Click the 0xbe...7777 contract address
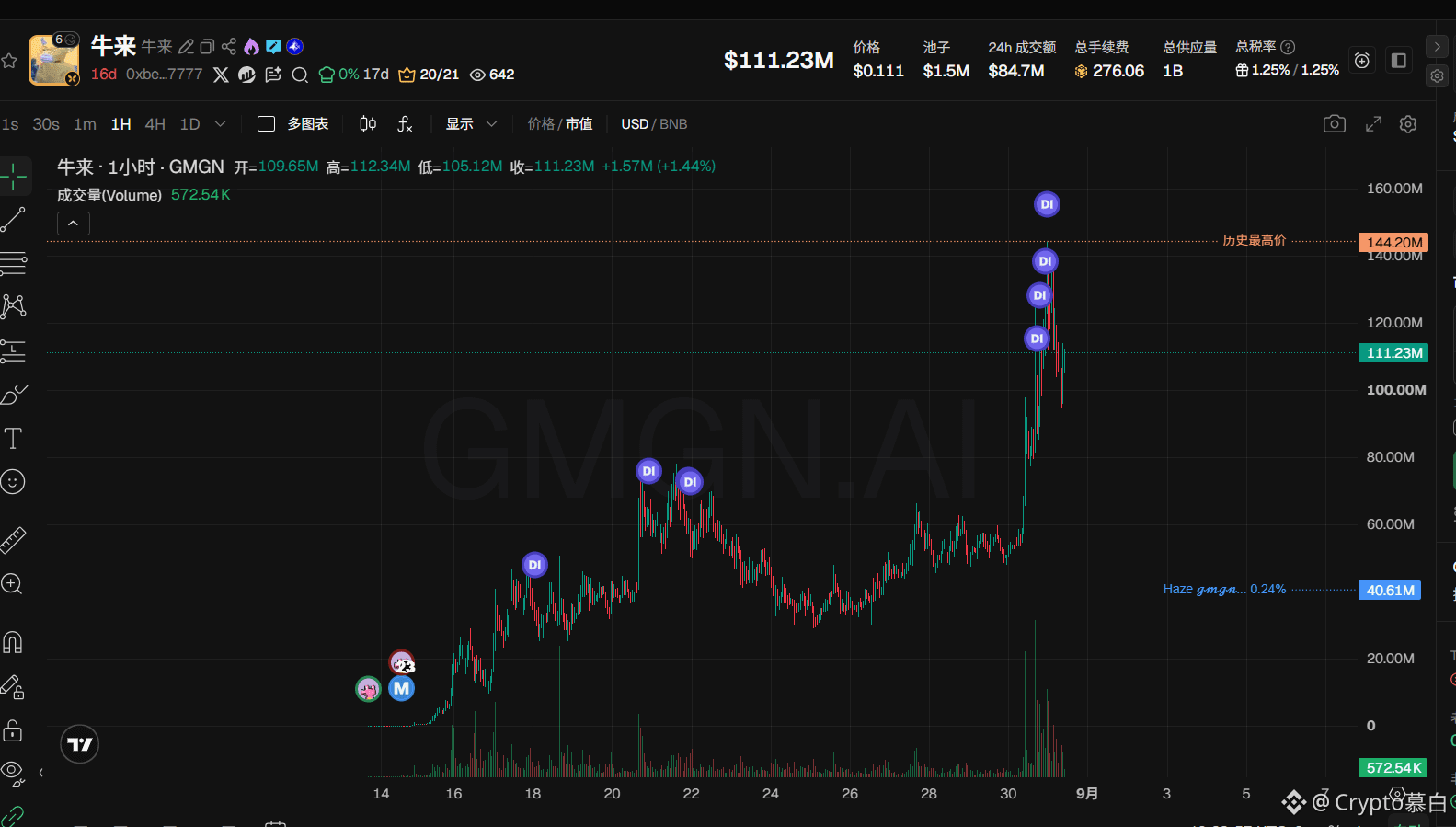 (164, 74)
